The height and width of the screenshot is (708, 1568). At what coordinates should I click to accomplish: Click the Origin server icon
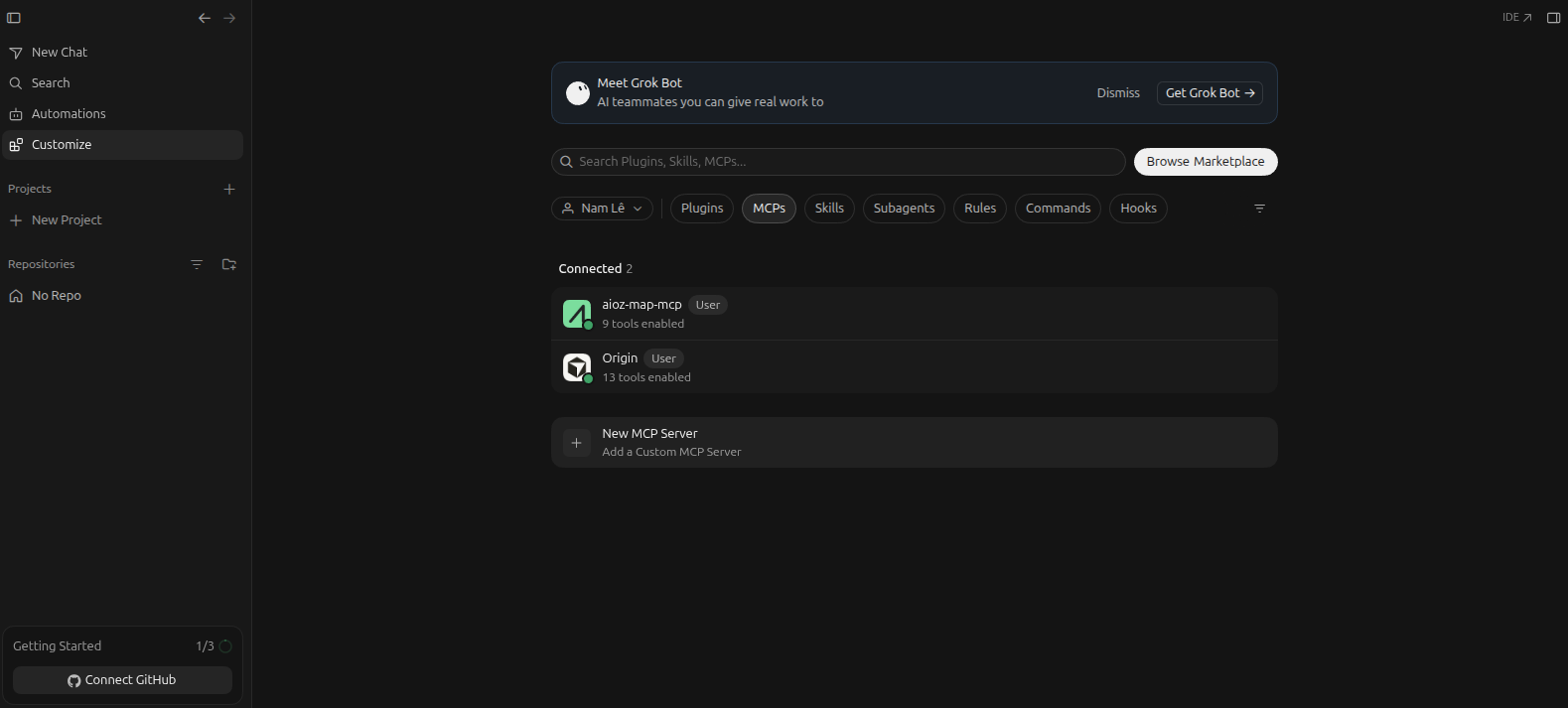click(x=577, y=367)
